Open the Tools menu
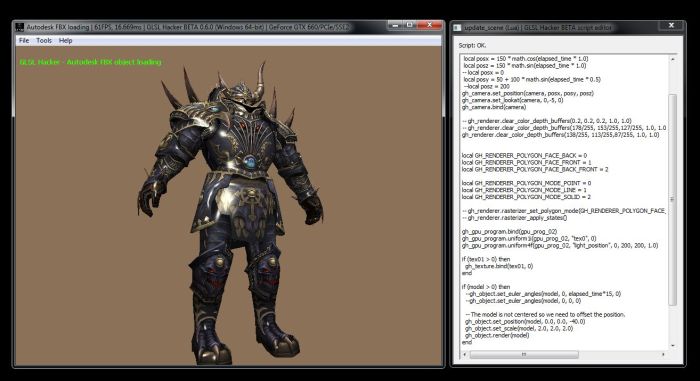Image resolution: width=700 pixels, height=381 pixels. pyautogui.click(x=44, y=41)
